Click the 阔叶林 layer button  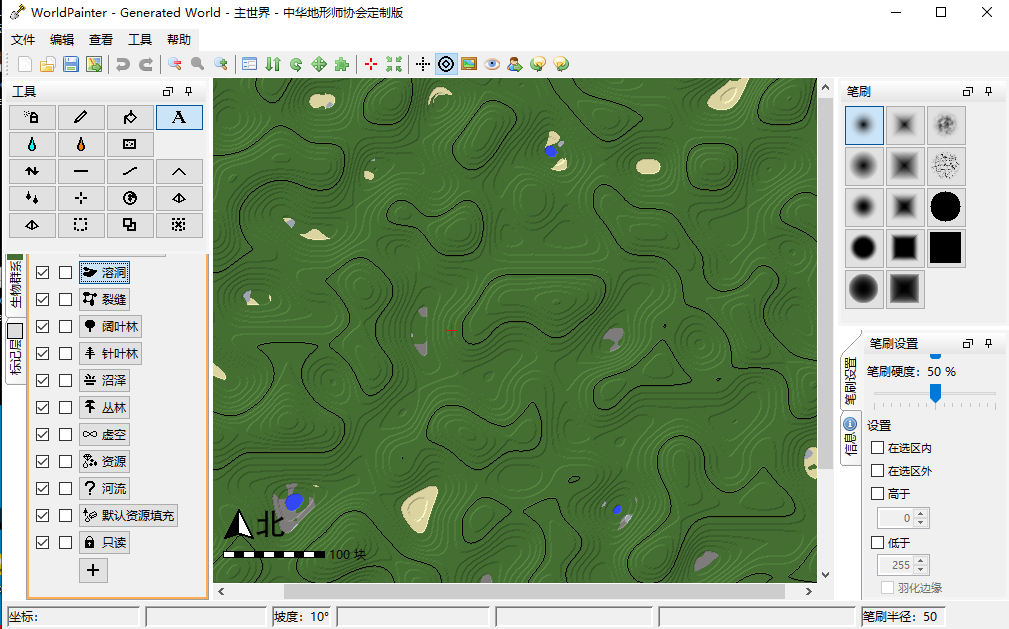(x=110, y=327)
